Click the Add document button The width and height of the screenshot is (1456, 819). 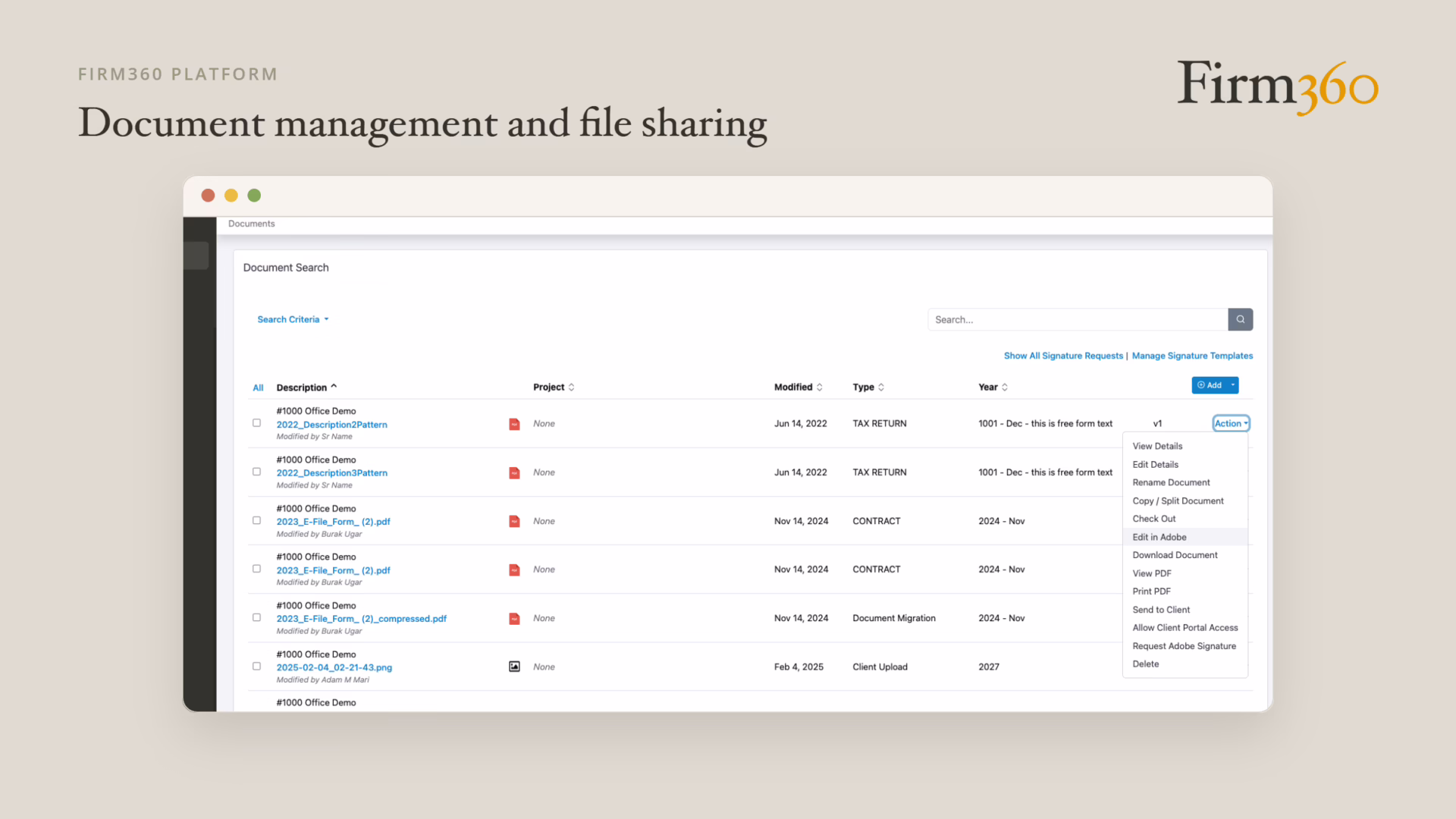(1210, 385)
